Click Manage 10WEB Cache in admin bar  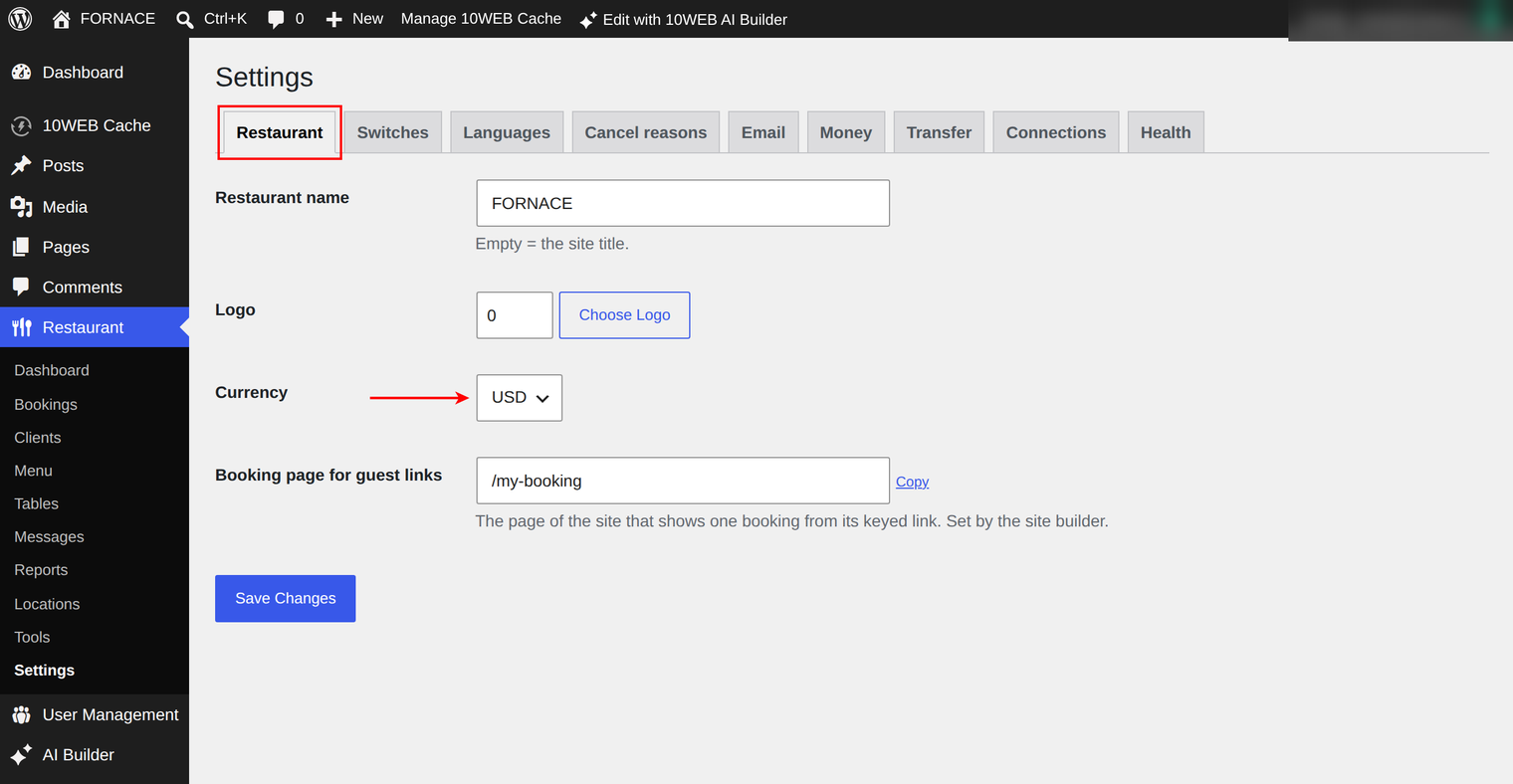pyautogui.click(x=481, y=19)
